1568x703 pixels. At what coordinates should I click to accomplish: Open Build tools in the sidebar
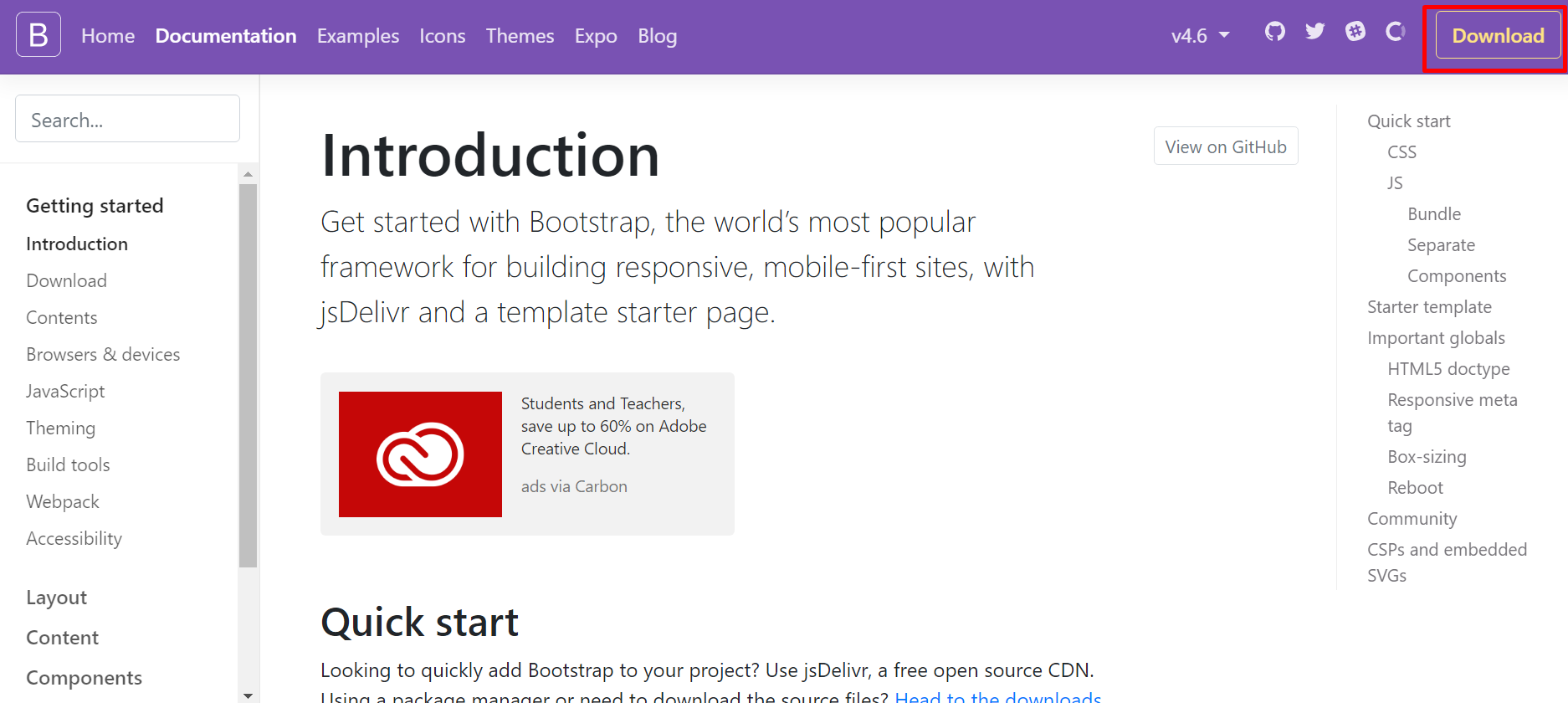(68, 464)
